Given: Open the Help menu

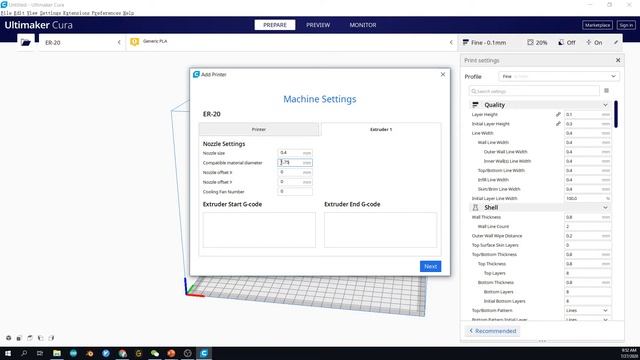Looking at the screenshot, I should pos(129,13).
